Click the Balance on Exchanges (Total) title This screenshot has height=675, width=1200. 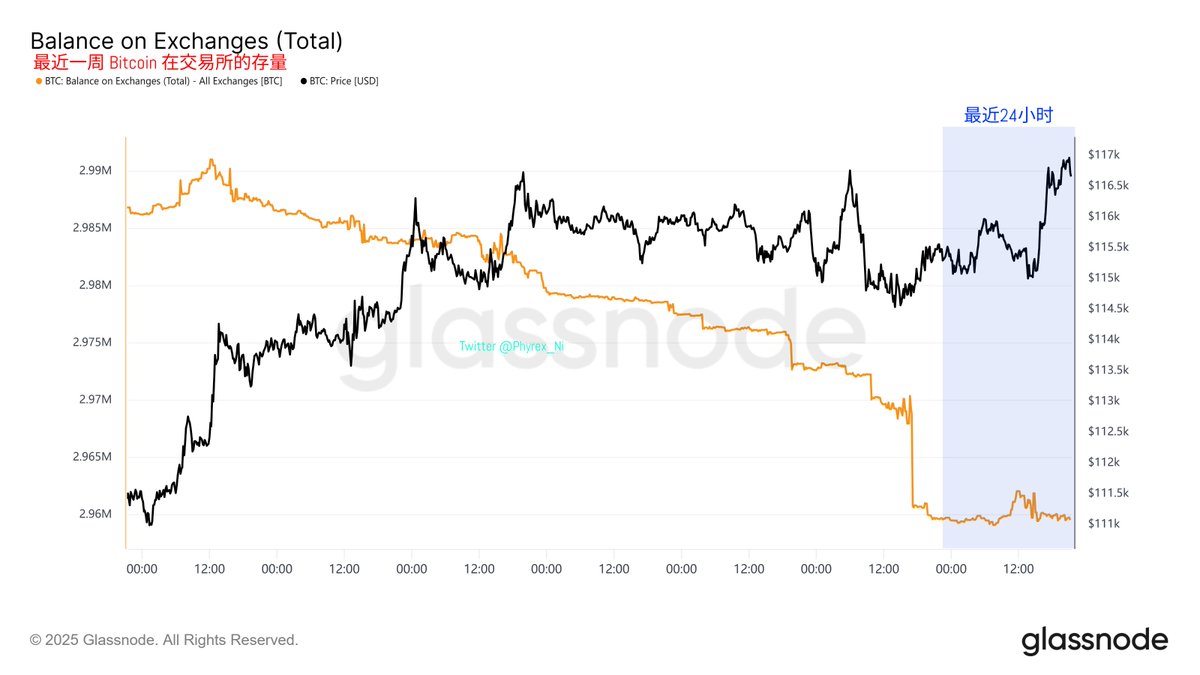click(187, 41)
